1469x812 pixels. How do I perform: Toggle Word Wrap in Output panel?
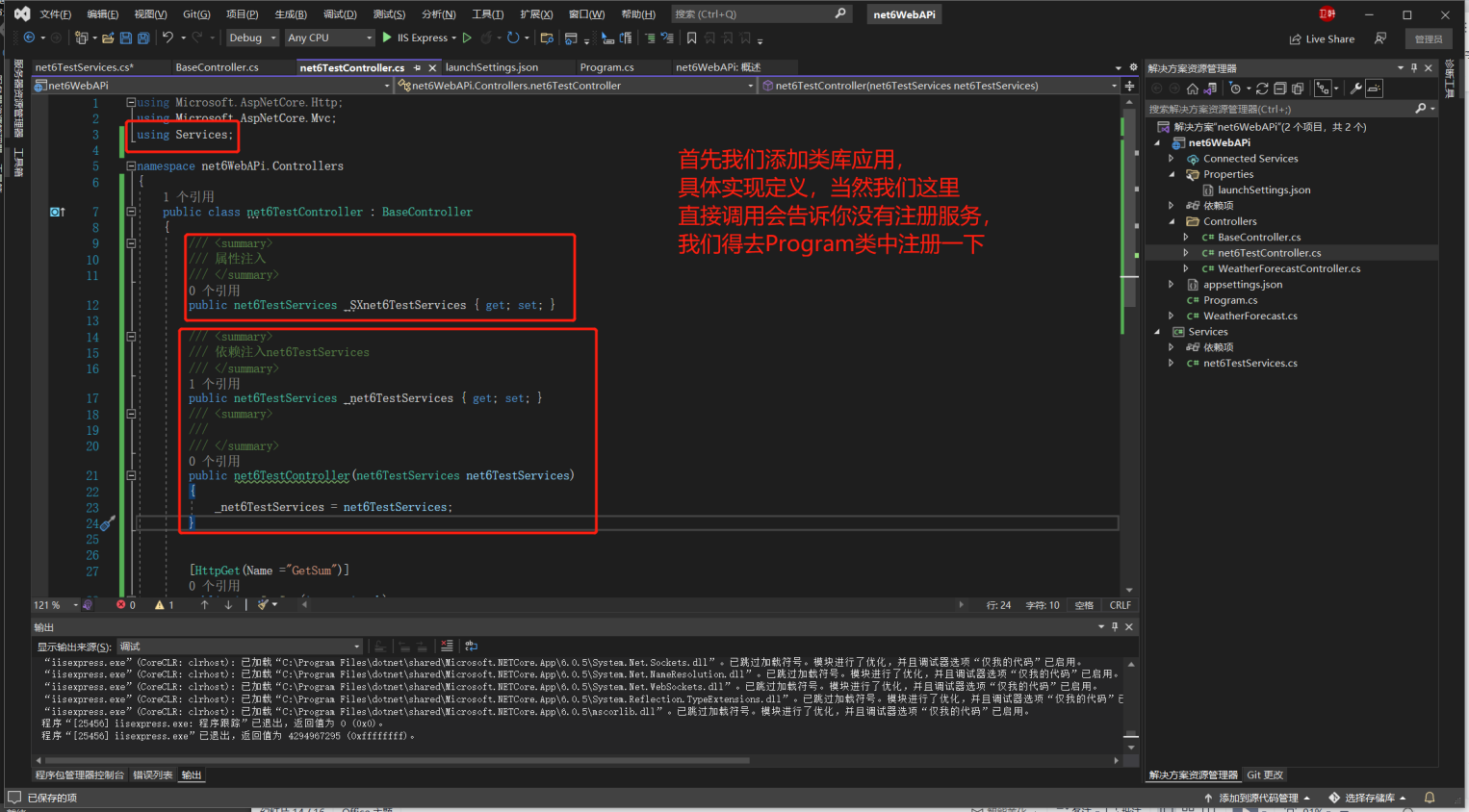(x=471, y=647)
